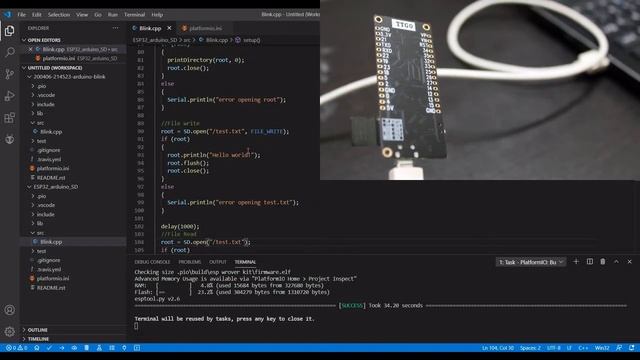Open the File menu
The width and height of the screenshot is (640, 360).
click(x=22, y=14)
